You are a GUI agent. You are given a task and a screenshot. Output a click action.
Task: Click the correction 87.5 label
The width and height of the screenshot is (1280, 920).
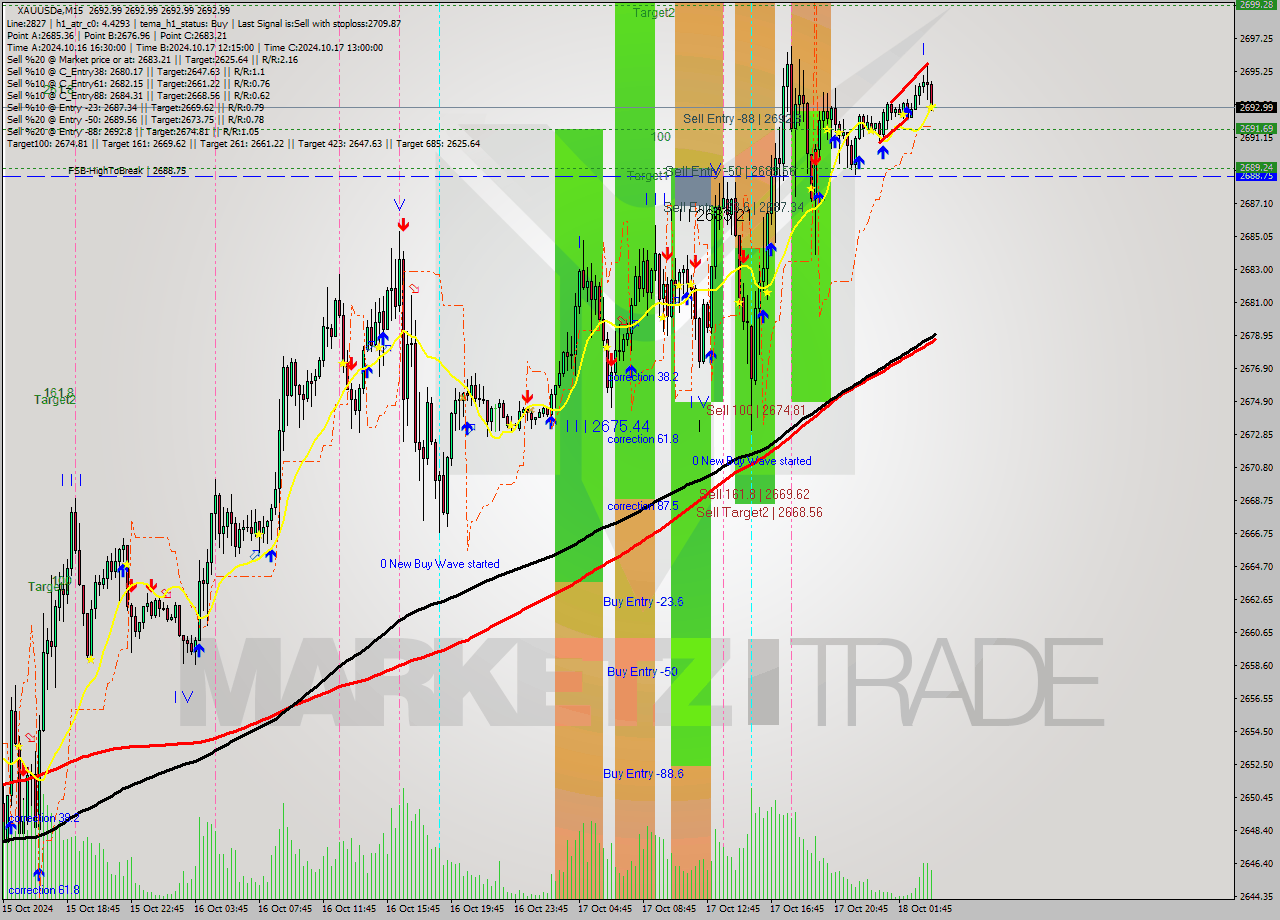643,506
